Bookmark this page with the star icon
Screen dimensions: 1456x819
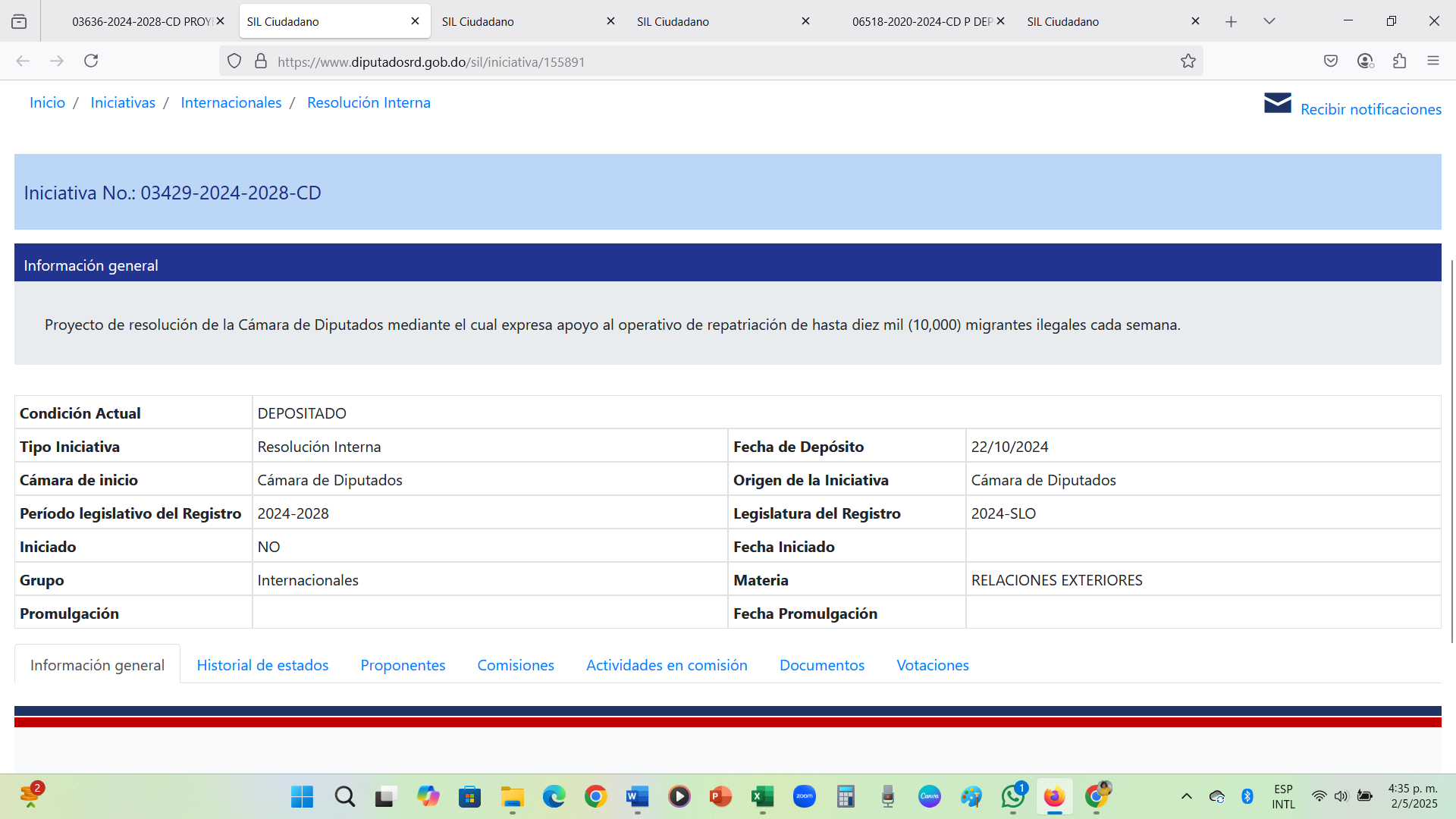pyautogui.click(x=1188, y=61)
